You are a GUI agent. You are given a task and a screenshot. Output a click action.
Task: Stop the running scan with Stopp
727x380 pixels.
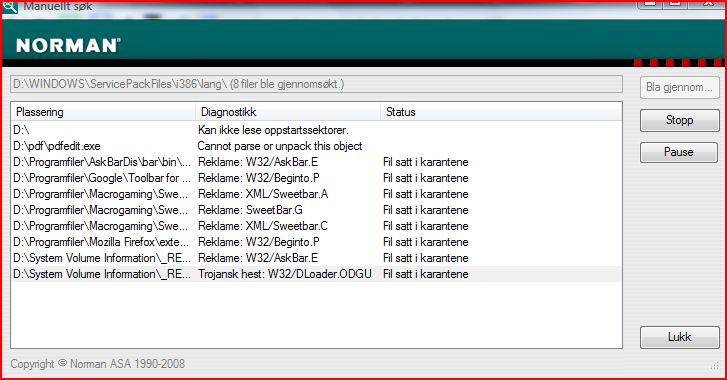(x=679, y=120)
